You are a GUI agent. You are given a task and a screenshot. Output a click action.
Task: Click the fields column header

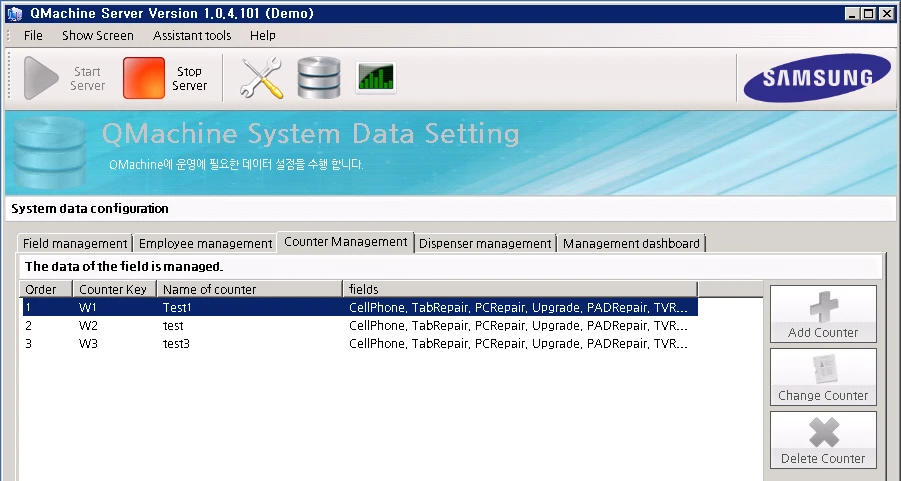click(521, 289)
